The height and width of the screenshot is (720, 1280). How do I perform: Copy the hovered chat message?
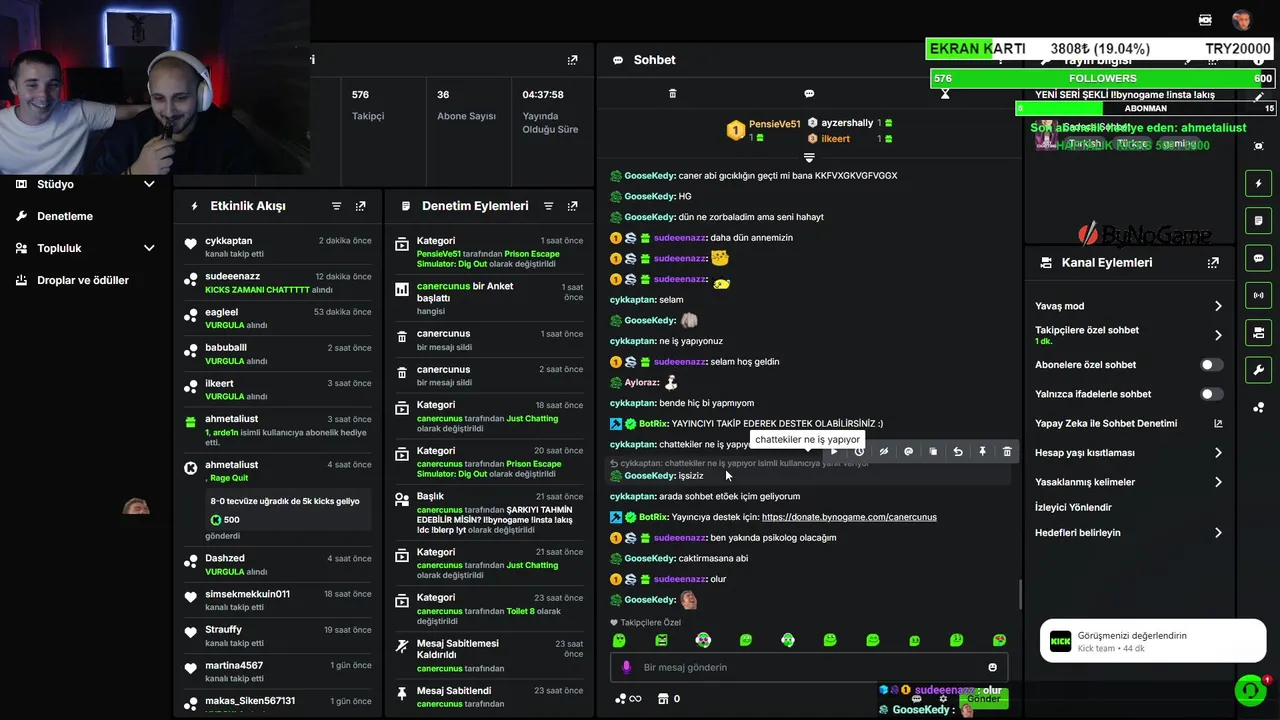coord(933,452)
